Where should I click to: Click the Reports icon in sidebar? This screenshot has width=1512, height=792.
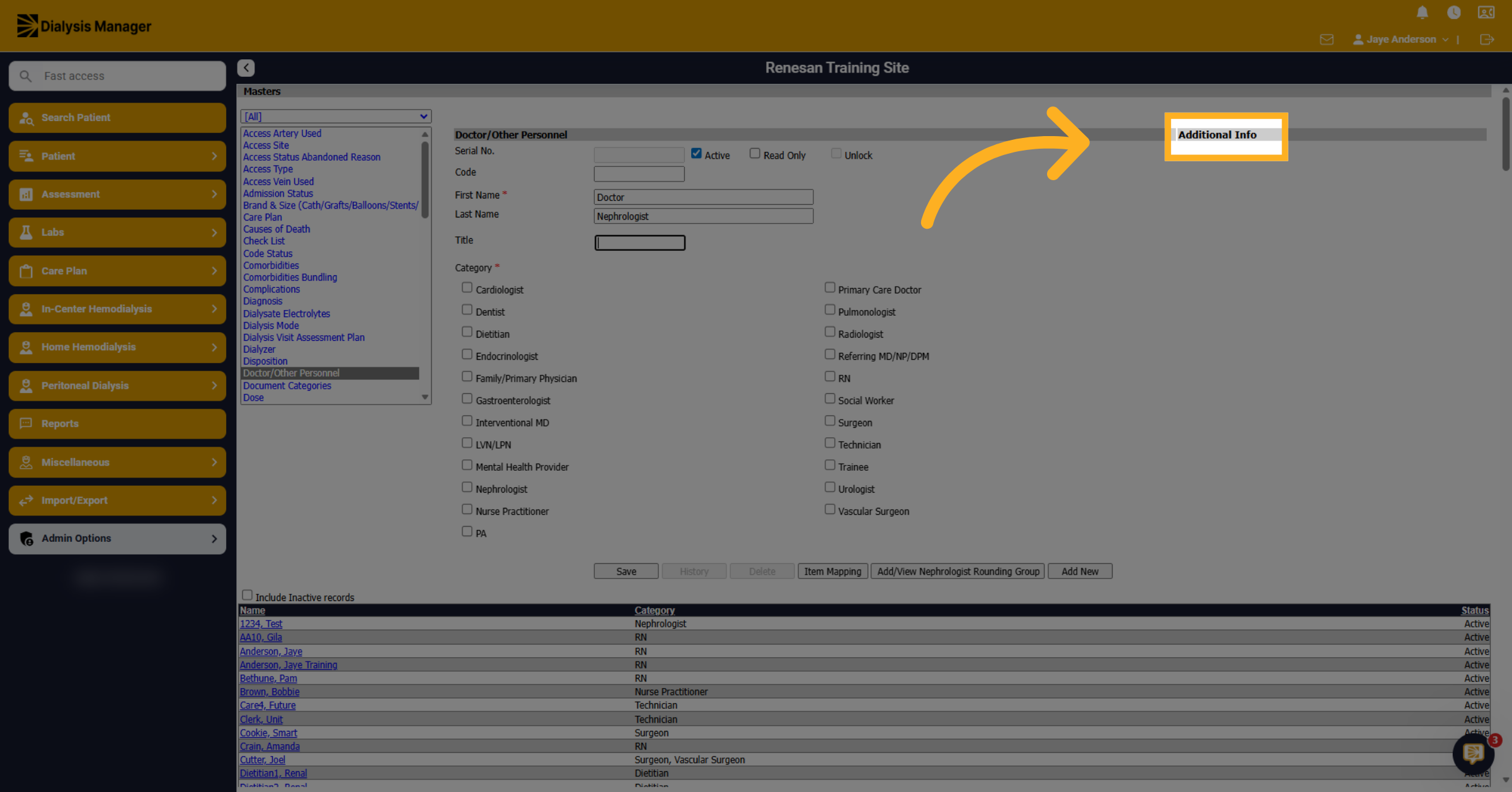pyautogui.click(x=26, y=423)
